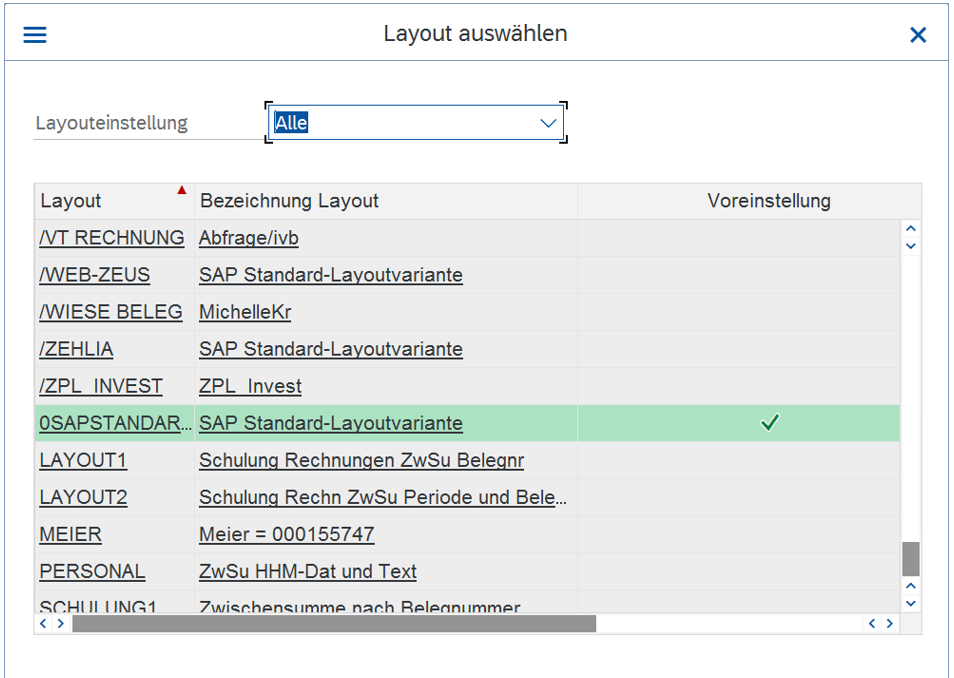
Task: Select the /WEB-ZEUS layout link
Action: 94,275
